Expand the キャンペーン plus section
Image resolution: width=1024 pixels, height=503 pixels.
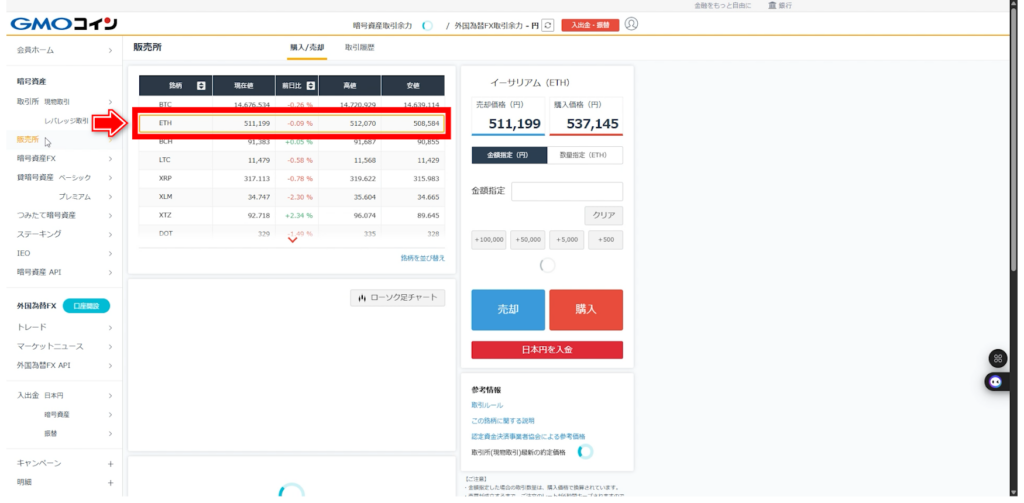pyautogui.click(x=110, y=463)
